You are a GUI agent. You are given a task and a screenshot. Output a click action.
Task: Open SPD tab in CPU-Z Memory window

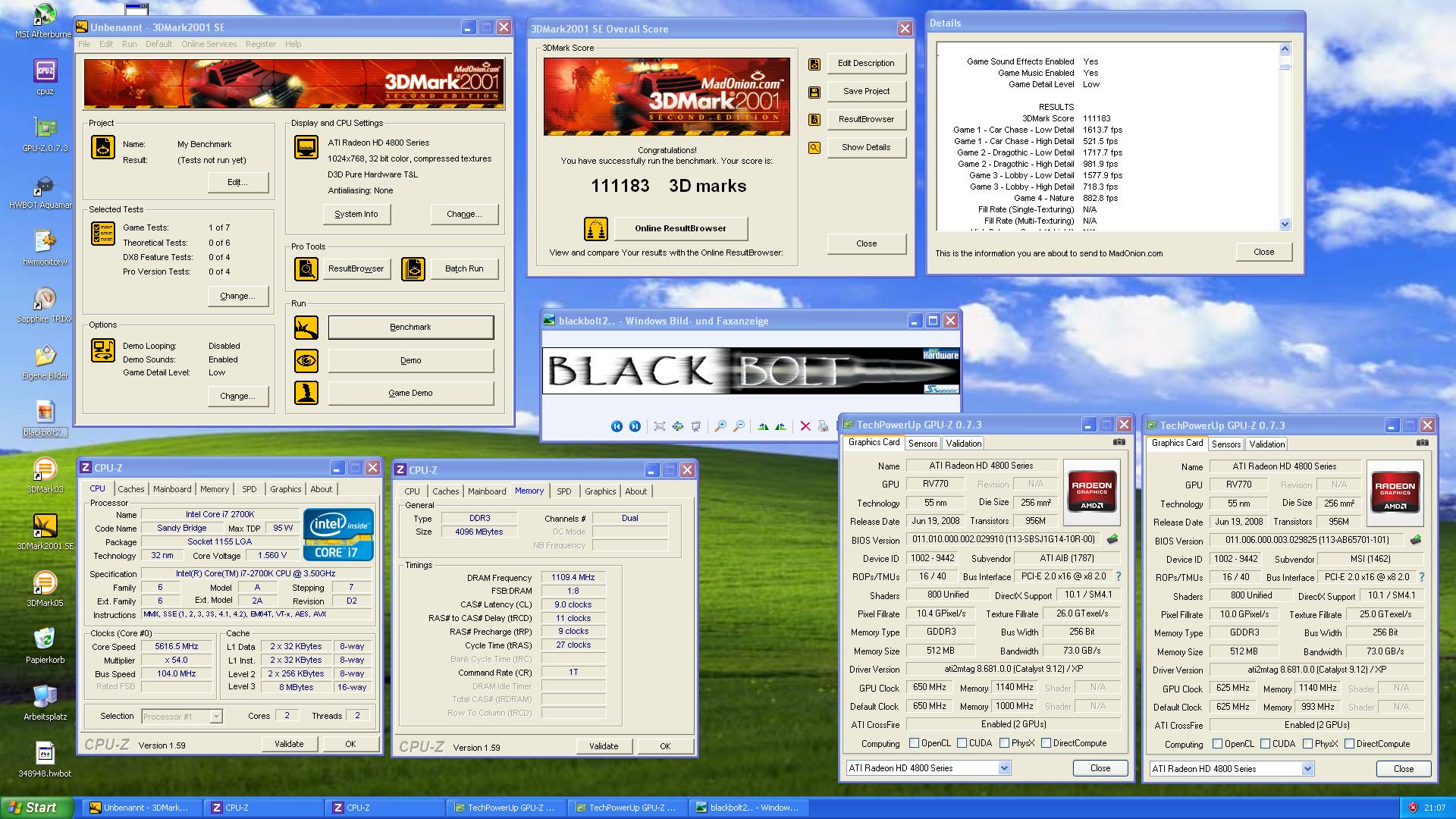(563, 491)
